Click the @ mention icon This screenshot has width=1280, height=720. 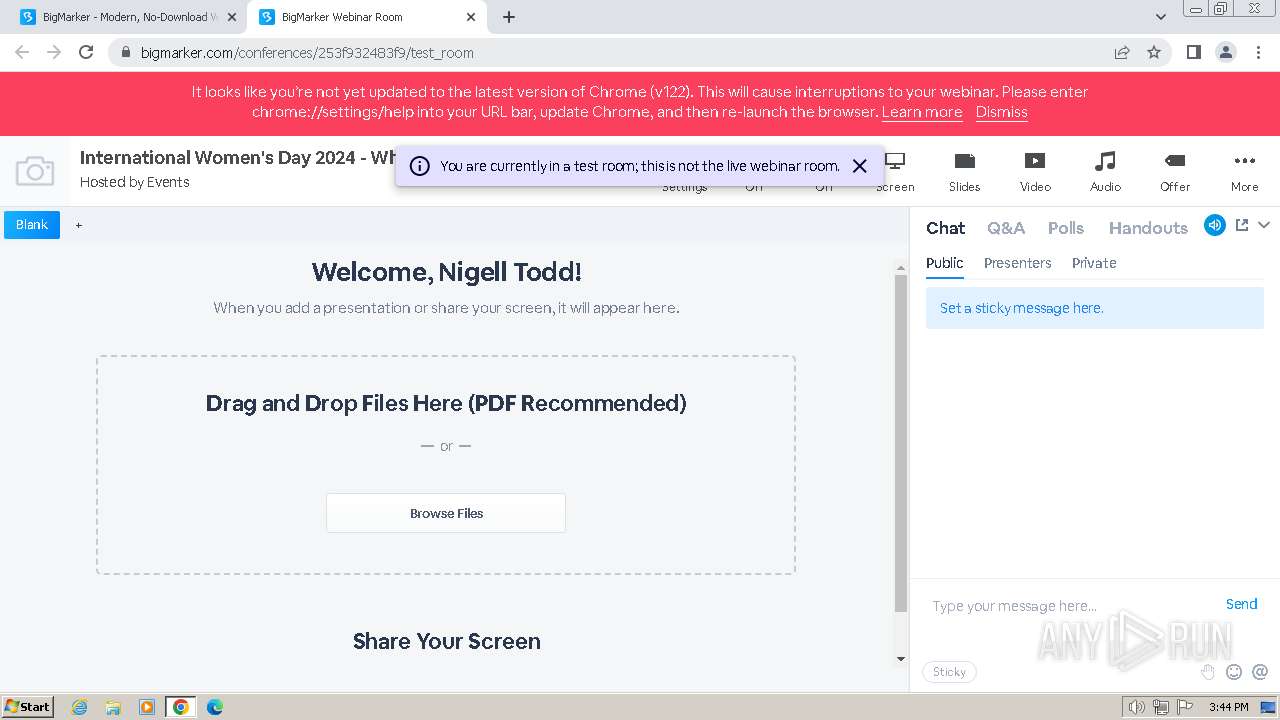[1260, 672]
